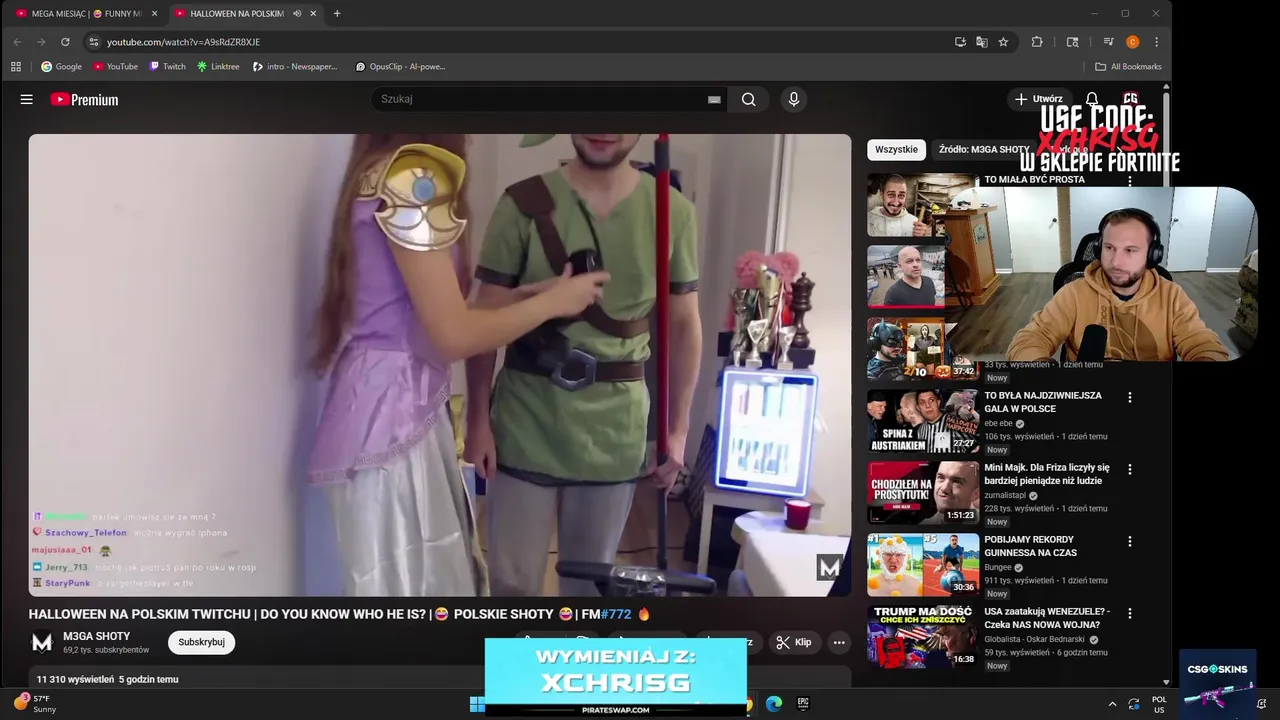This screenshot has width=1280, height=720.
Task: Open the Linktree bookmark
Action: pos(218,67)
